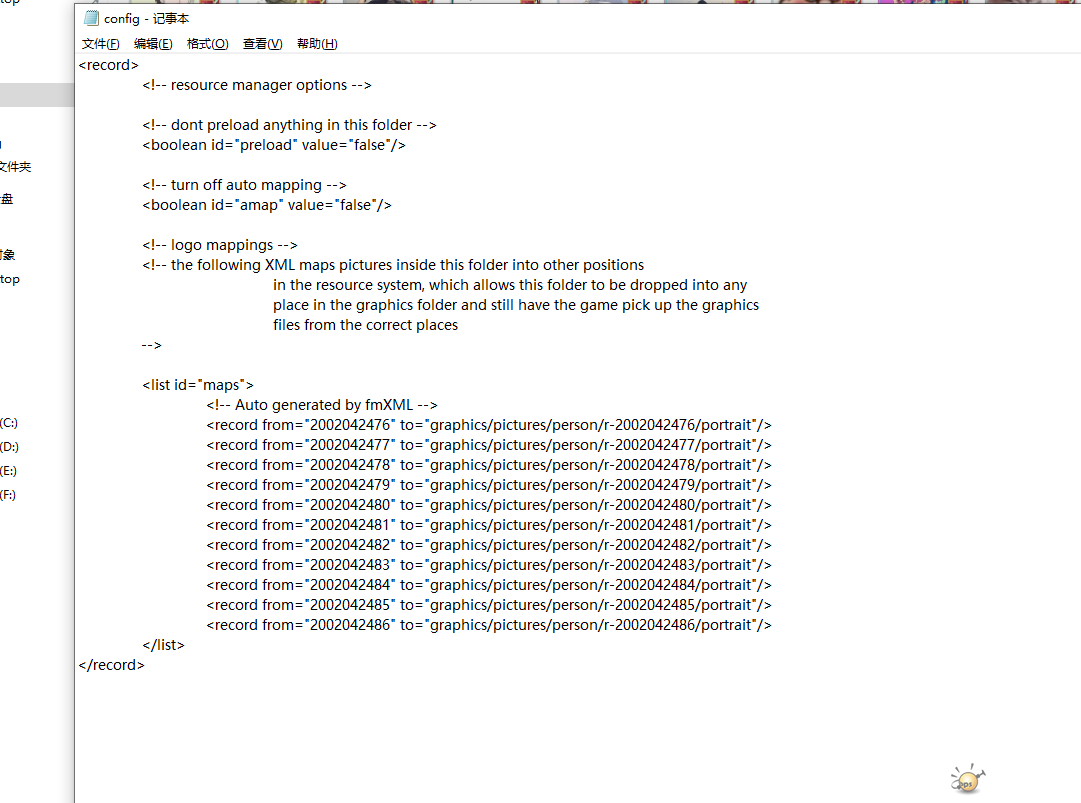This screenshot has width=1081, height=803.
Task: Place cursor on the list id="maps" line
Action: coord(198,385)
